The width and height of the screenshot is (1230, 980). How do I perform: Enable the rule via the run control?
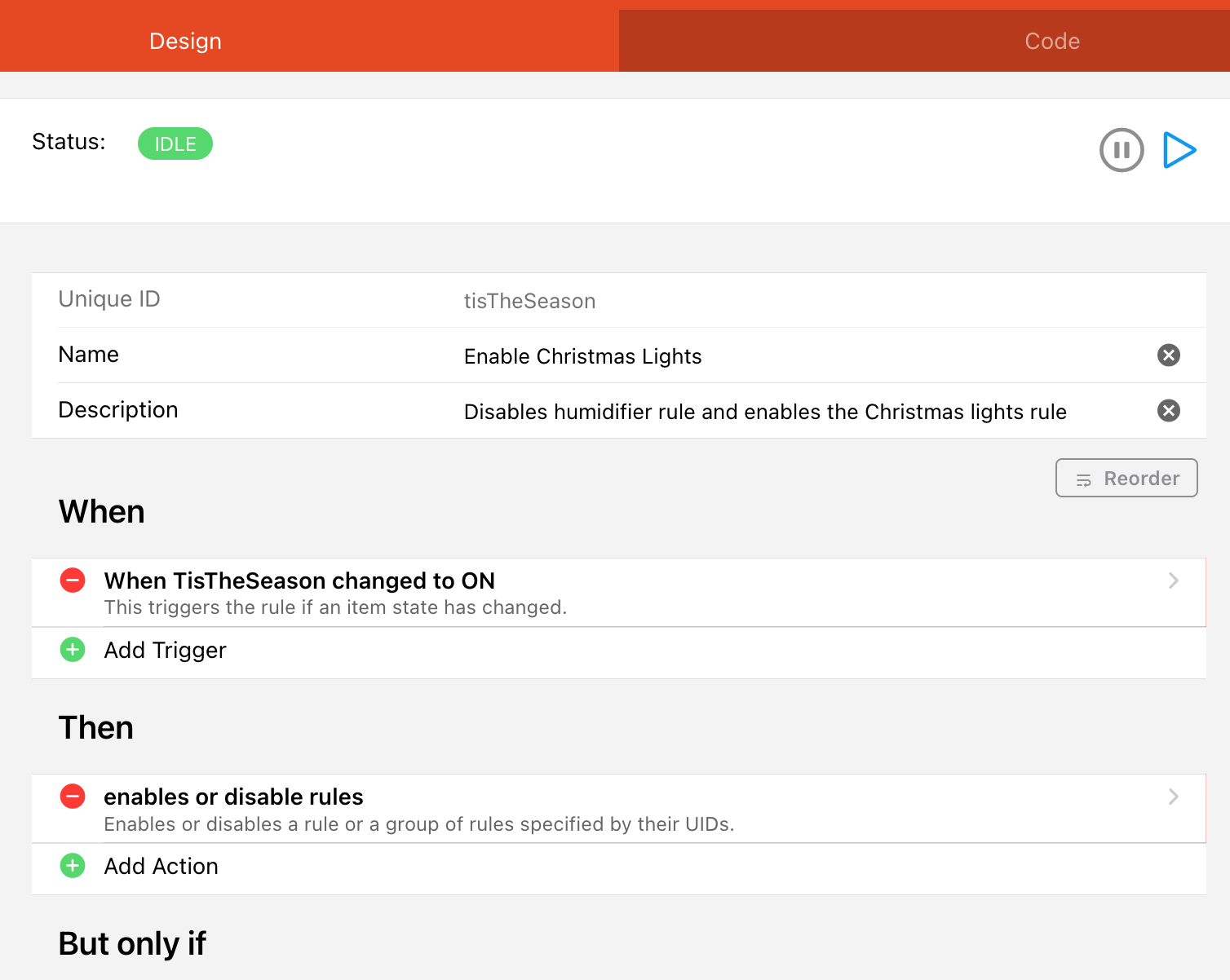coord(1179,150)
